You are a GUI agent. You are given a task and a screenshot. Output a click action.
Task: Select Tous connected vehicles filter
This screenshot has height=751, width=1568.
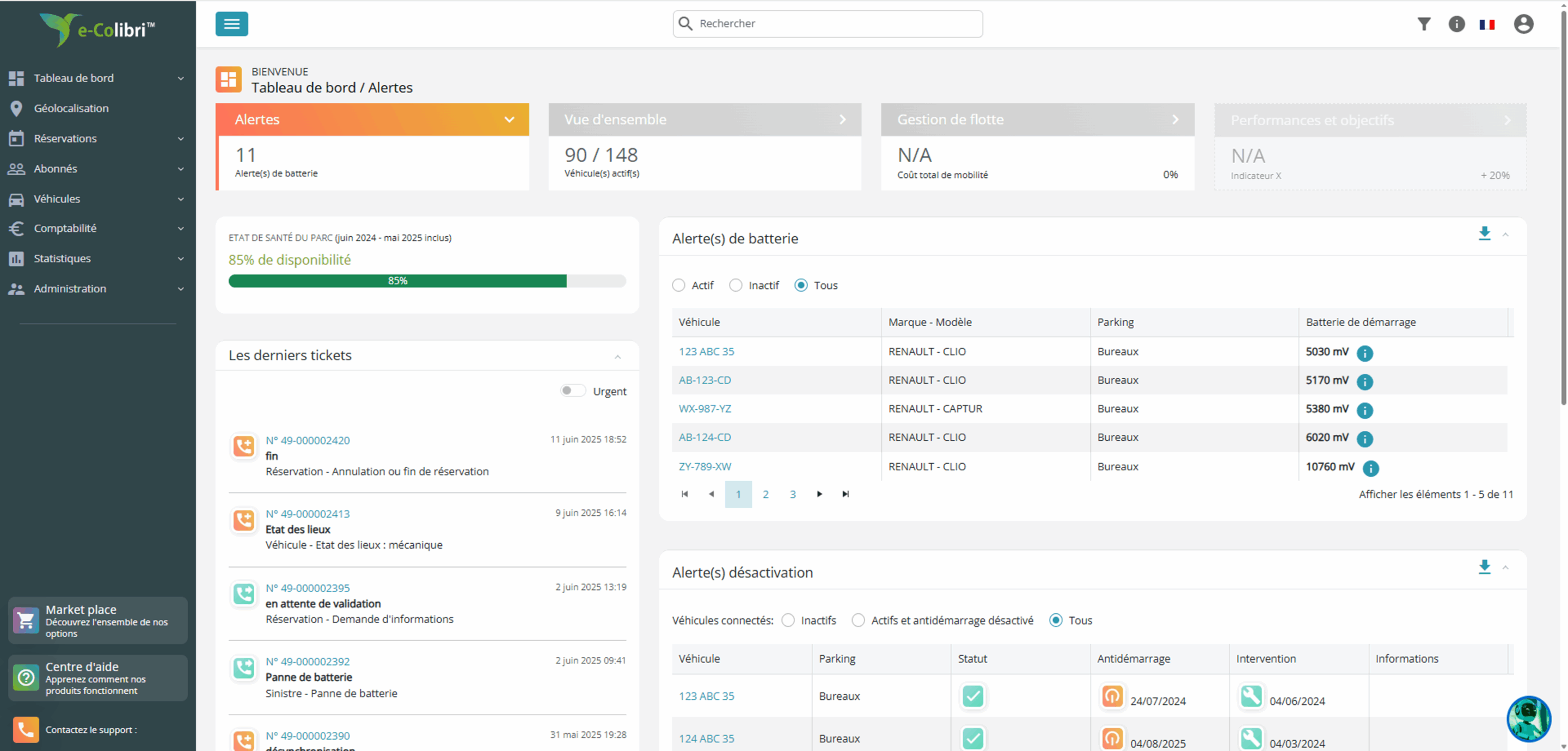[1056, 620]
